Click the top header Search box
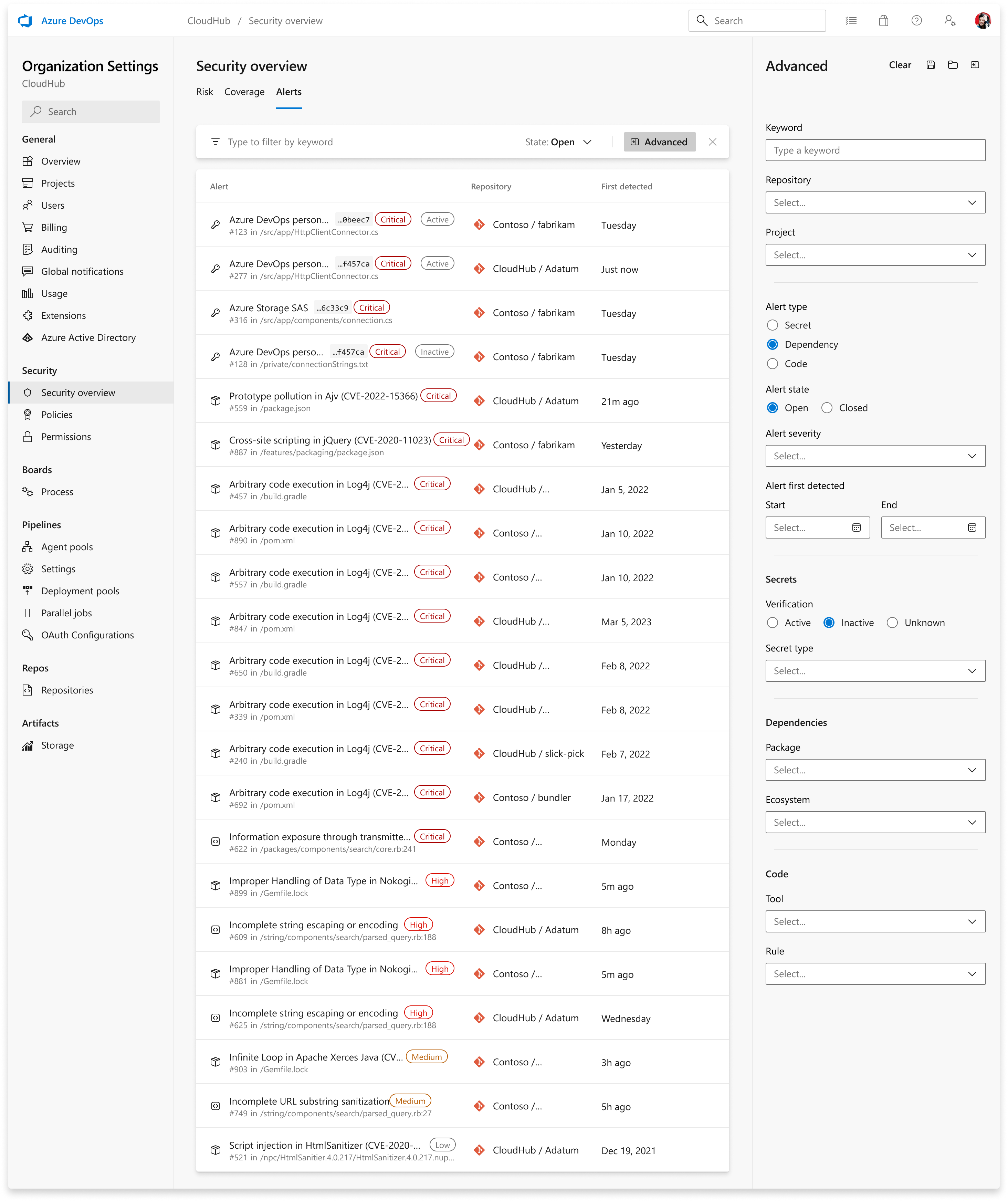The width and height of the screenshot is (1008, 1201). 757,21
